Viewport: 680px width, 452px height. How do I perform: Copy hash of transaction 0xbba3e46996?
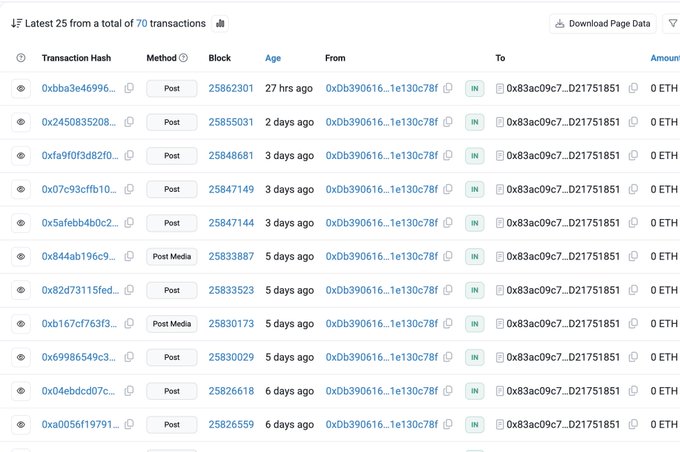click(129, 88)
